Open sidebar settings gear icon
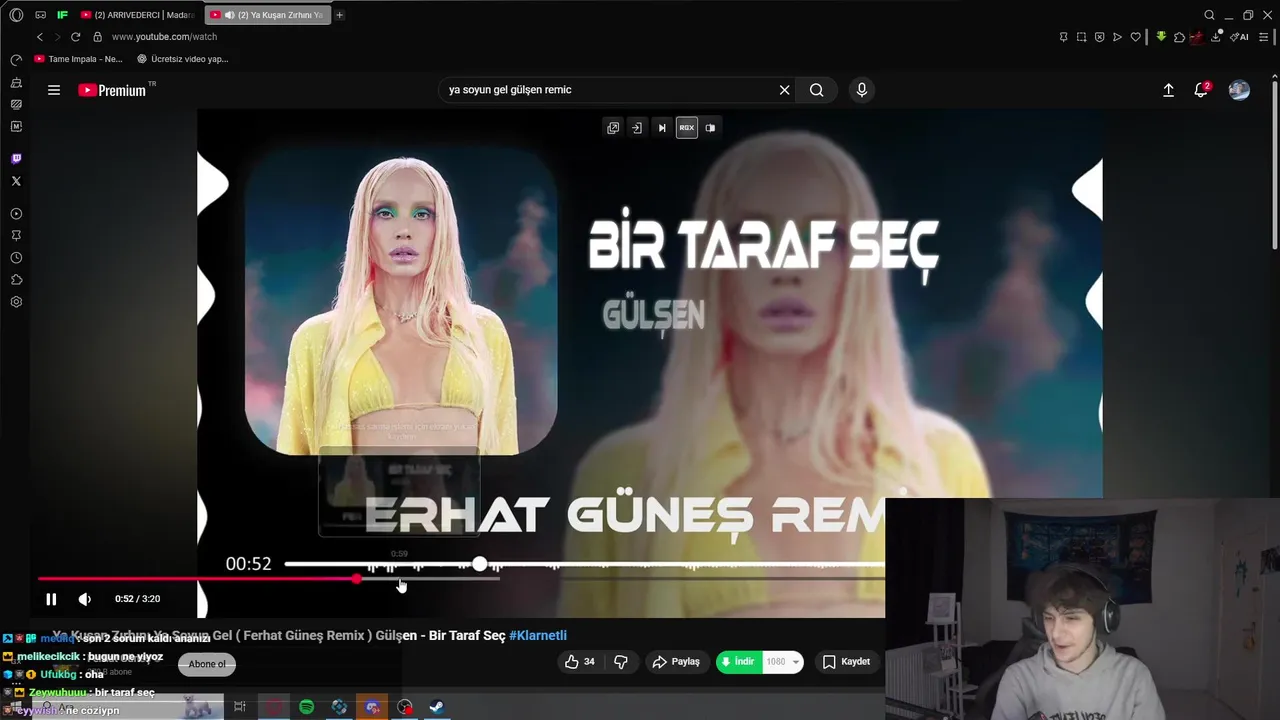Image resolution: width=1280 pixels, height=720 pixels. 16,302
